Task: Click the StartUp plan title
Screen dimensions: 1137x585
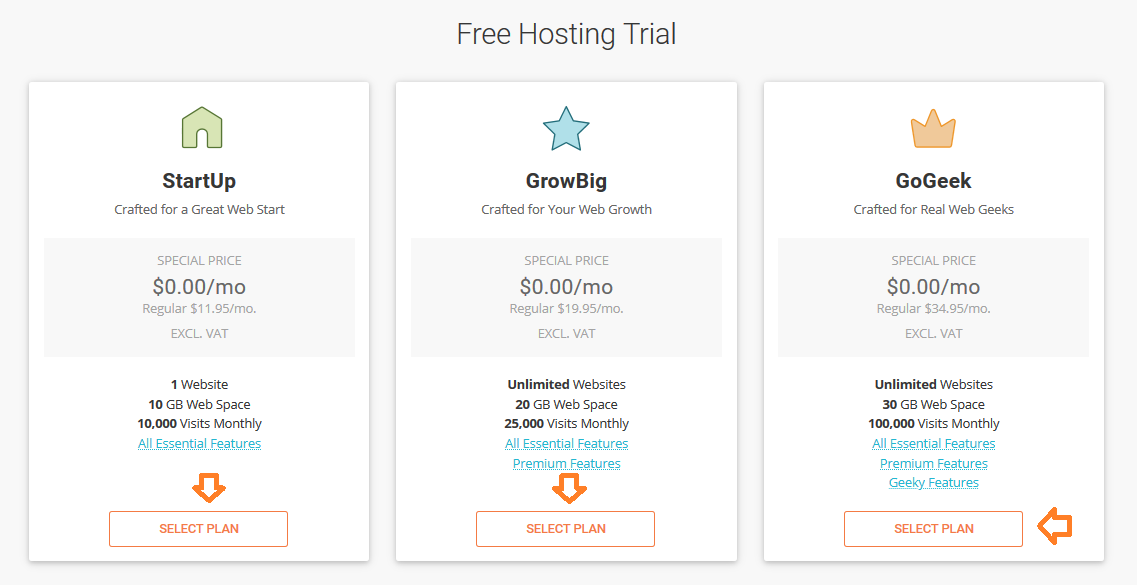Action: click(199, 181)
